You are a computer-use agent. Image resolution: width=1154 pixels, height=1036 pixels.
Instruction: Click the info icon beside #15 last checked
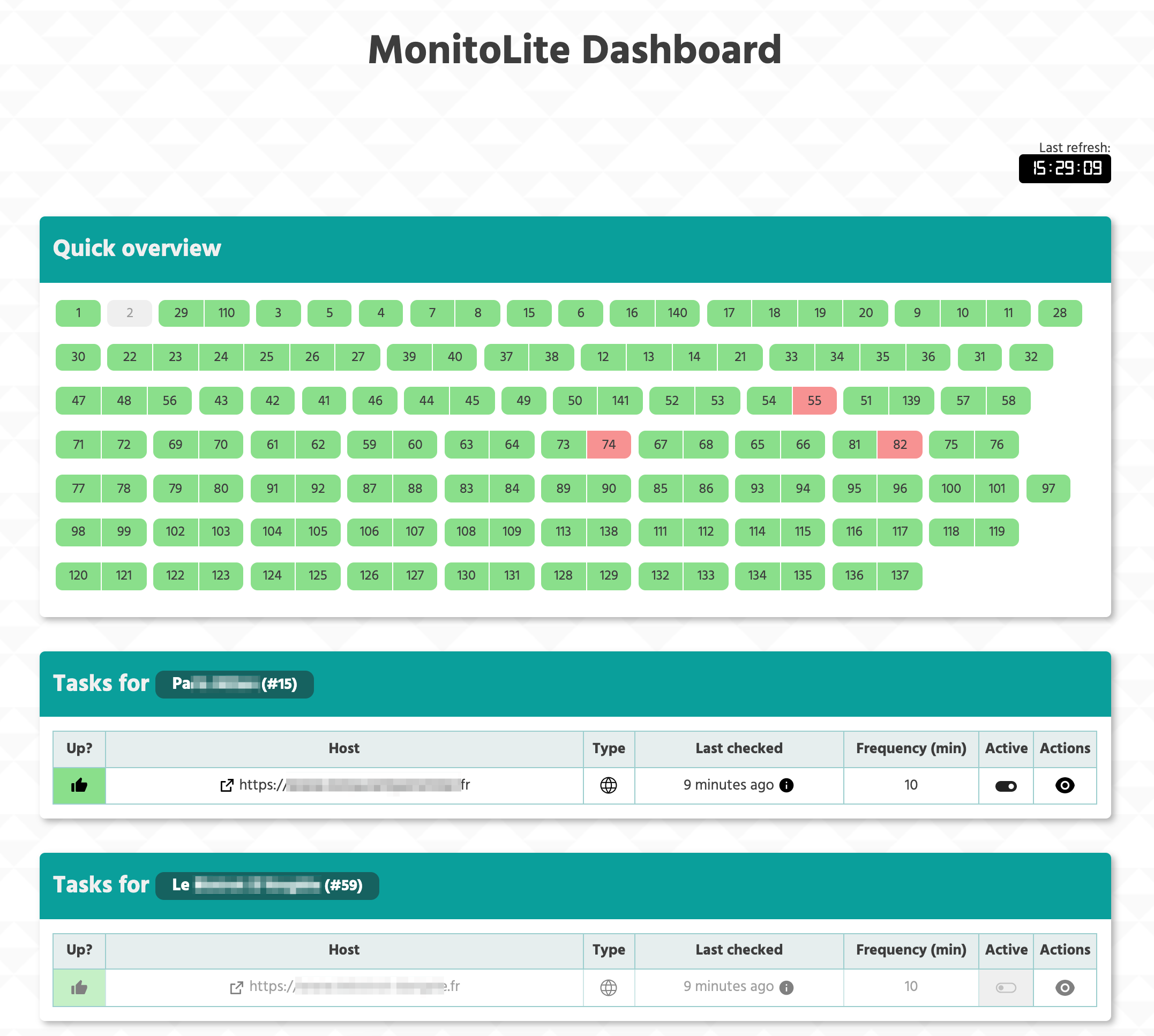(786, 785)
